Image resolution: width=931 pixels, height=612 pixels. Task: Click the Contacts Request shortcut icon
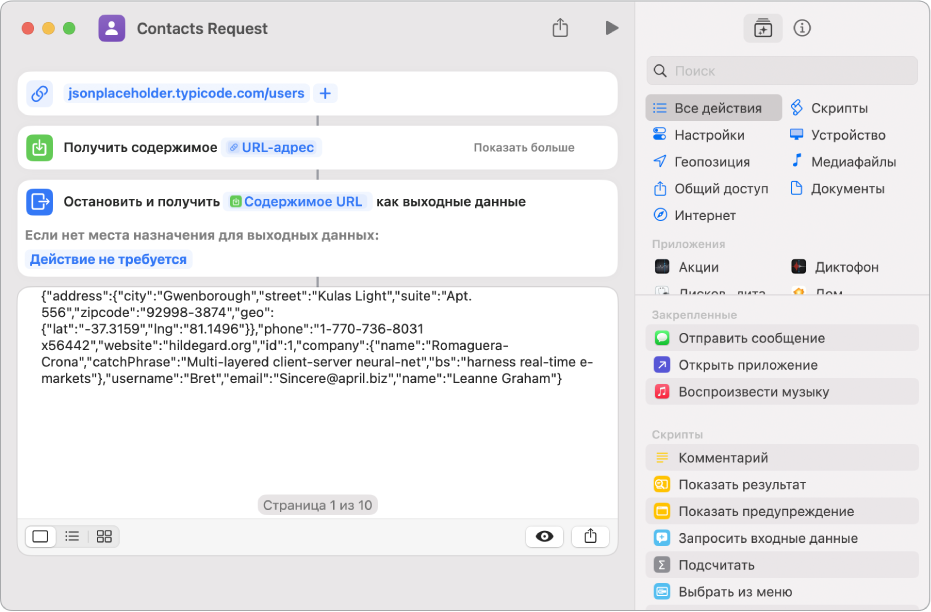[x=111, y=28]
